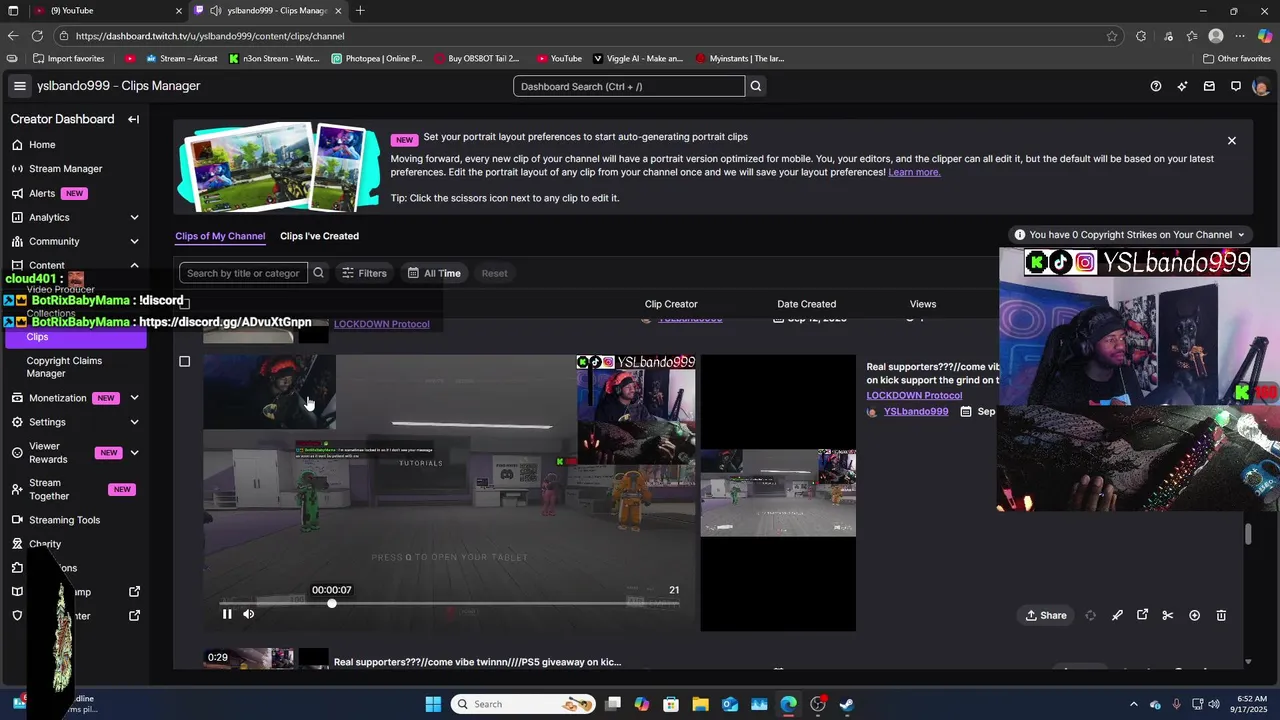Click the page vertical scrollbar thumb

pyautogui.click(x=1248, y=534)
